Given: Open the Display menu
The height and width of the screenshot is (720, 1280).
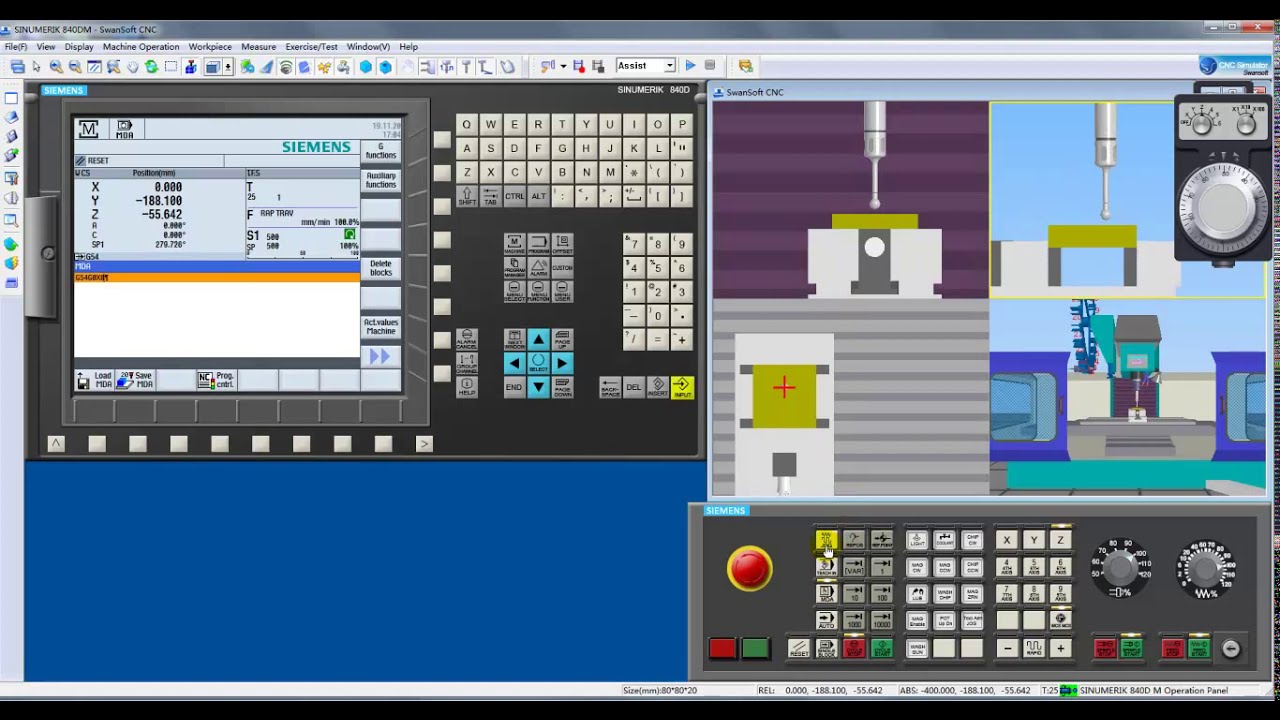Looking at the screenshot, I should pyautogui.click(x=79, y=47).
